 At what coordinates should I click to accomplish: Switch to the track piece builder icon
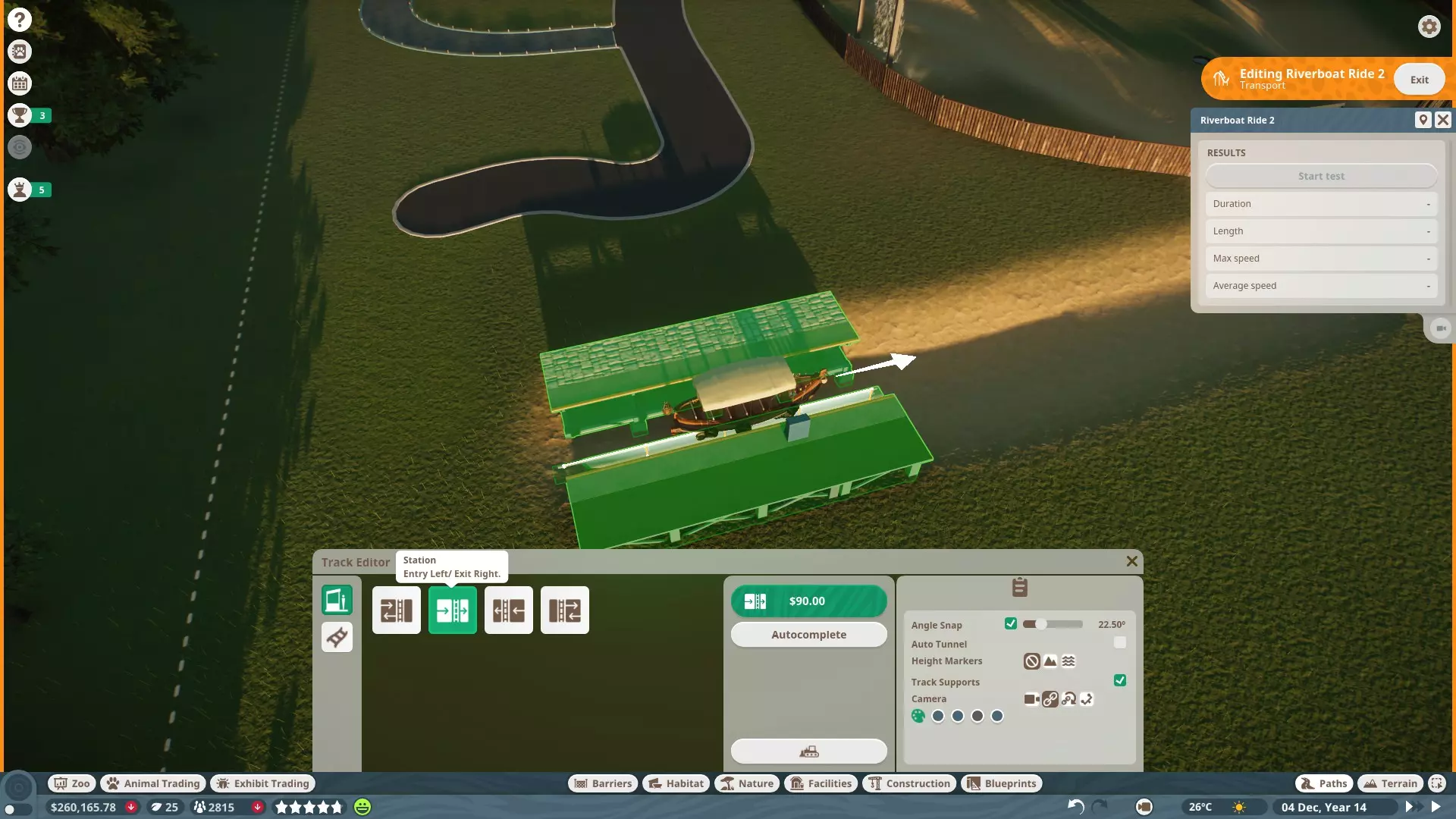tap(337, 638)
